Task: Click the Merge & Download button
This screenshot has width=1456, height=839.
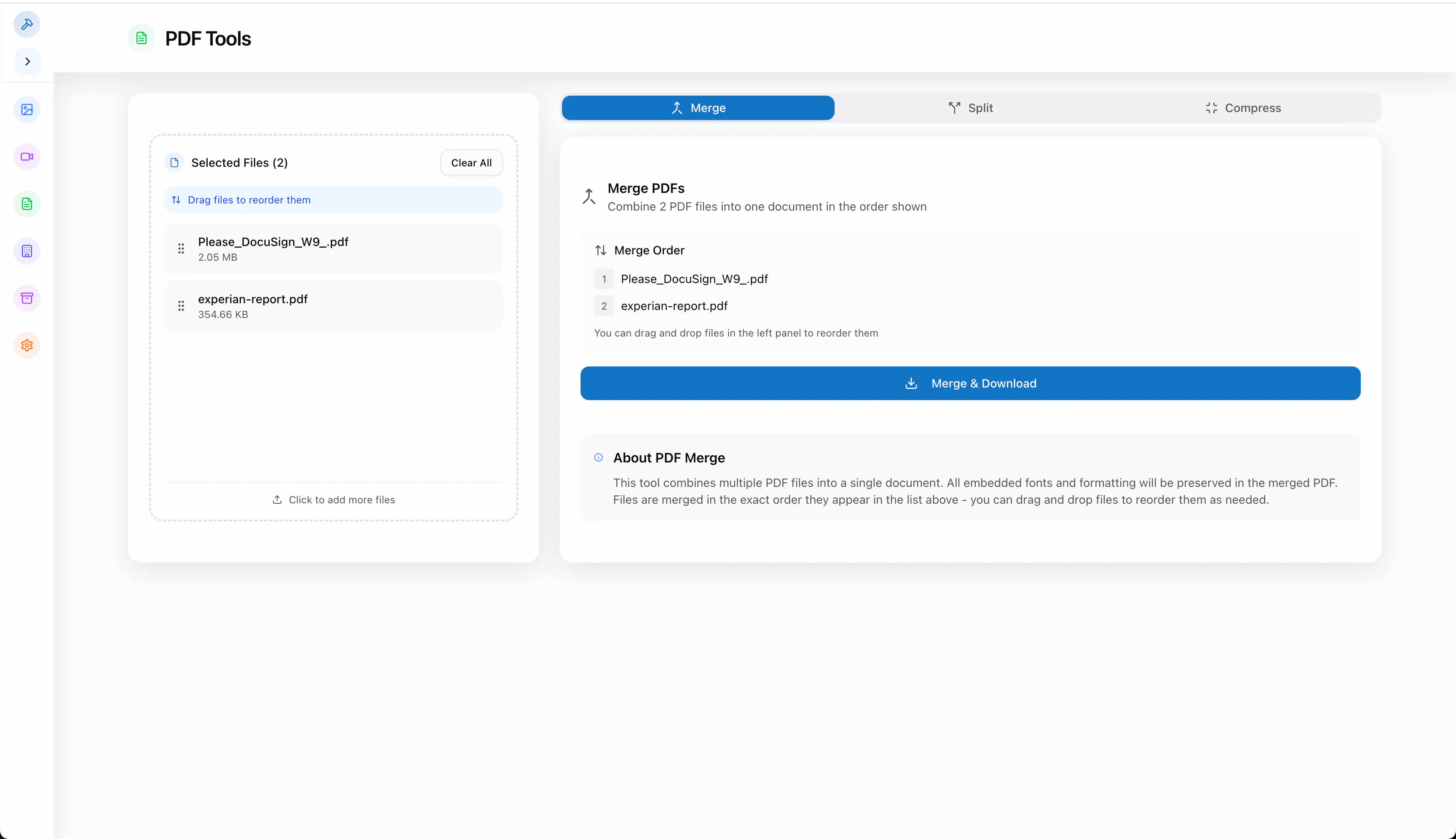Action: tap(970, 383)
